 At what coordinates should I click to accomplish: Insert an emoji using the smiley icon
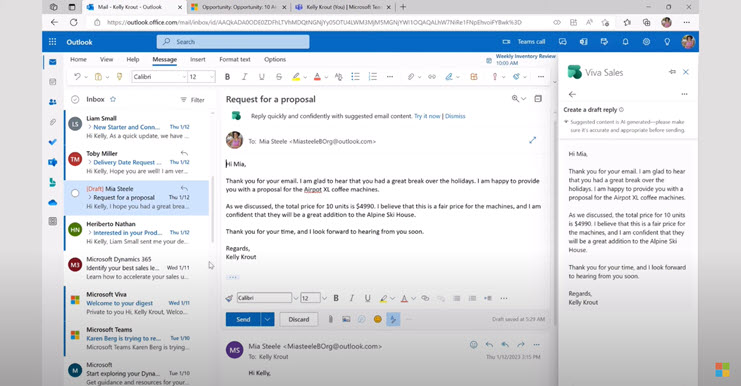pyautogui.click(x=378, y=319)
